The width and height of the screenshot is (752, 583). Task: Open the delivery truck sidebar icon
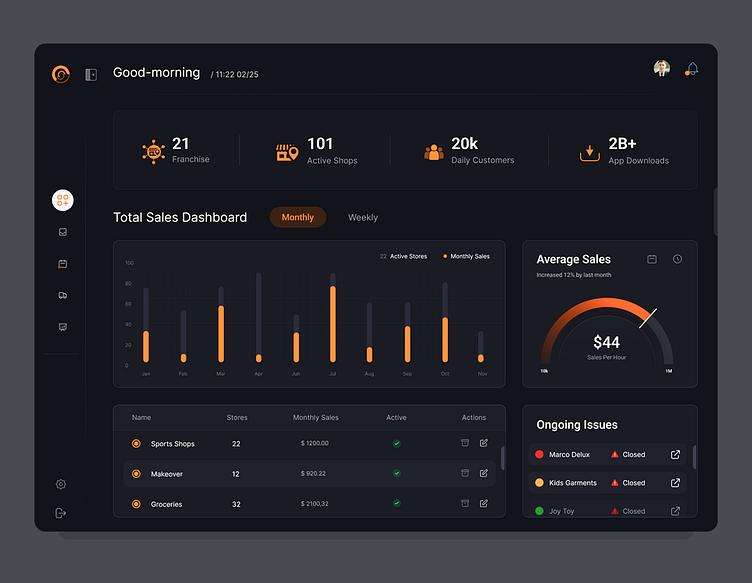63,295
